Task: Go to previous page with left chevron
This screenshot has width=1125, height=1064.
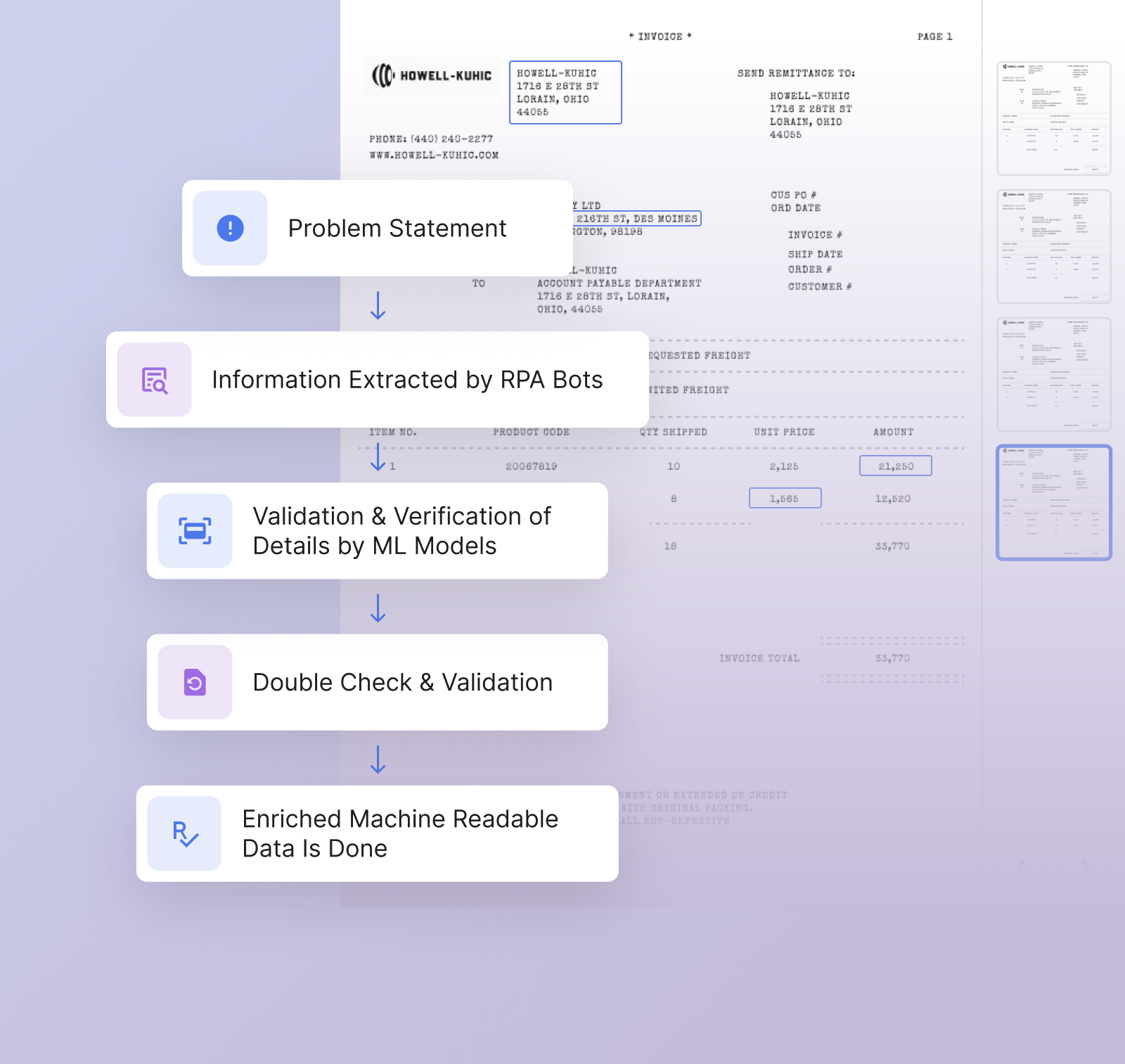Action: click(x=1022, y=866)
